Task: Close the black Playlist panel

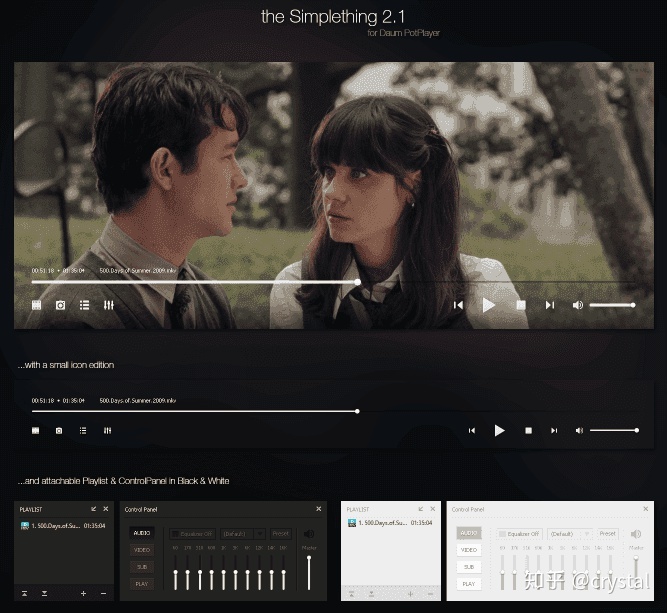Action: pyautogui.click(x=105, y=509)
